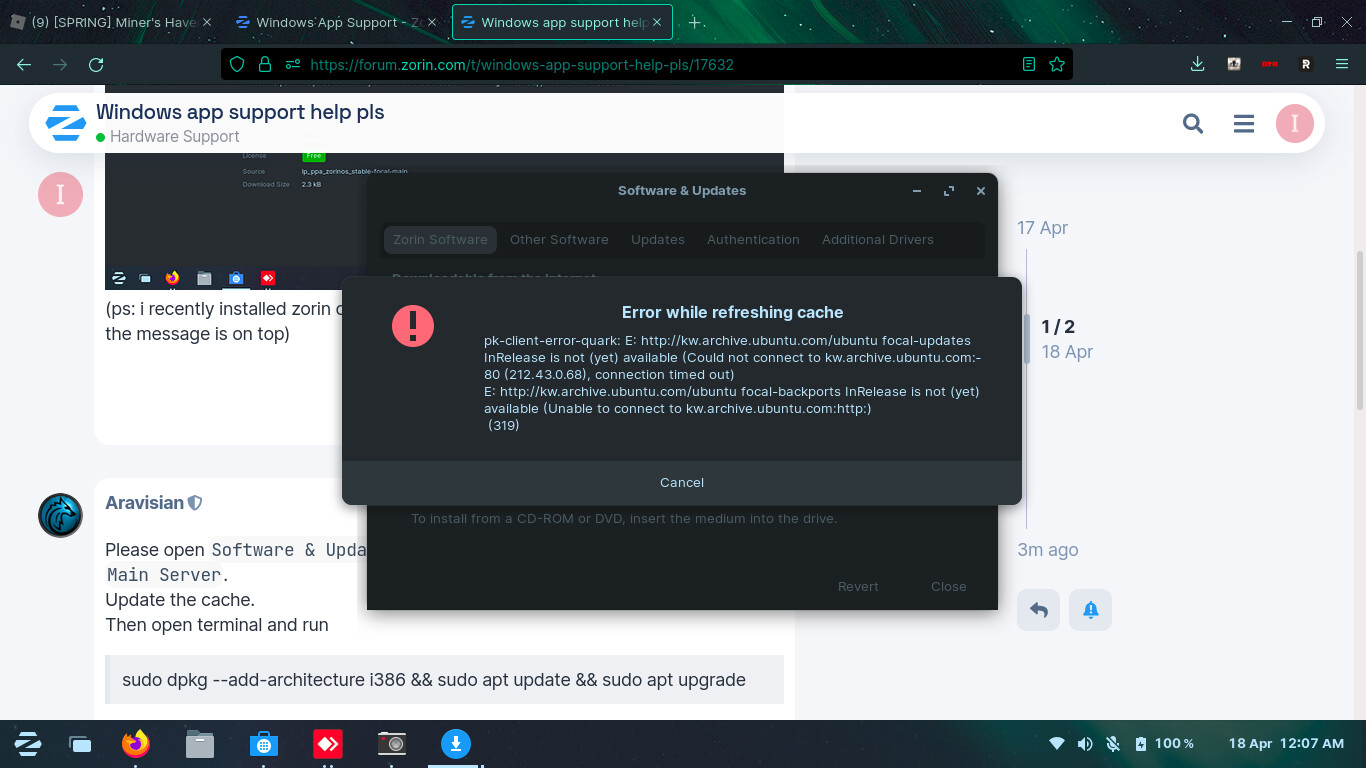Open the browser hamburger application menu

1342,64
